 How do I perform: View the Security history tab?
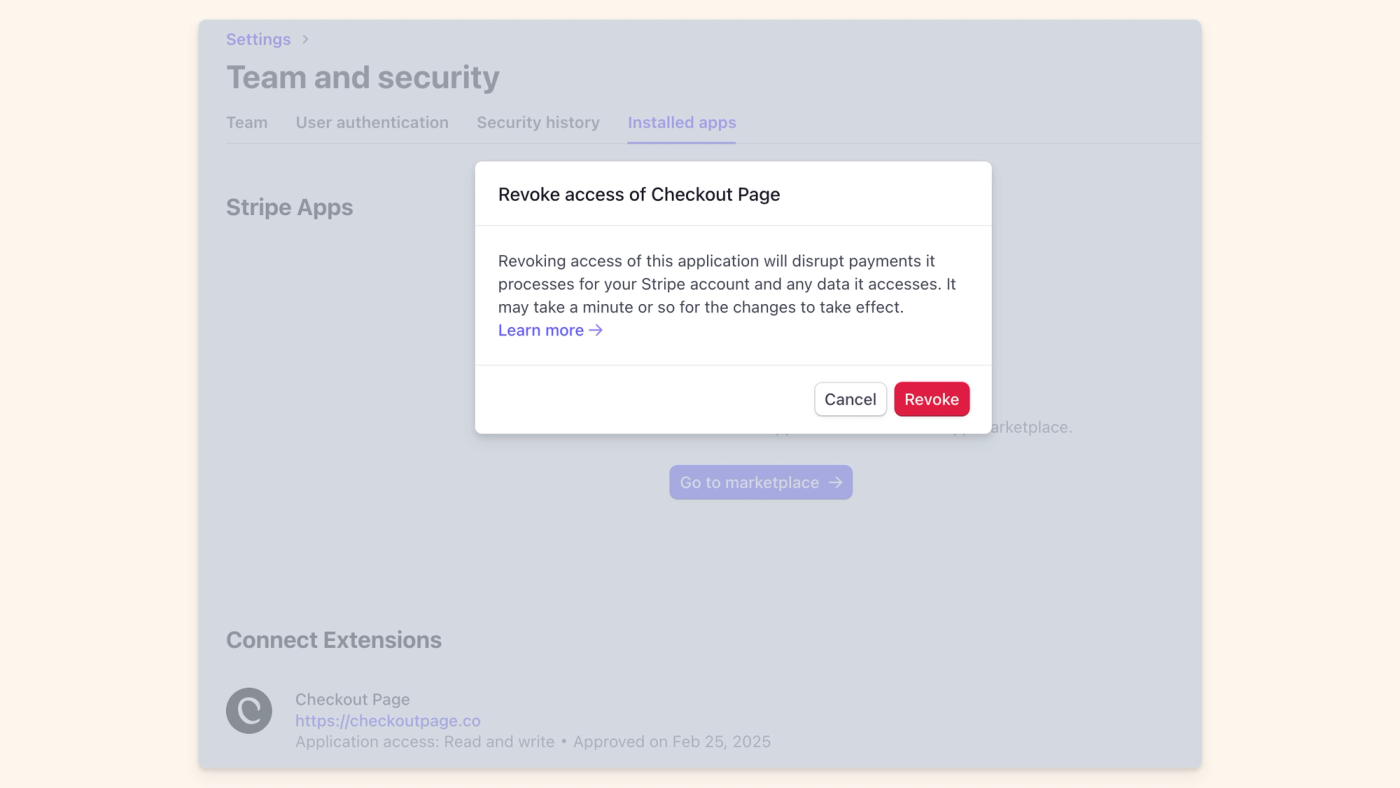537,122
